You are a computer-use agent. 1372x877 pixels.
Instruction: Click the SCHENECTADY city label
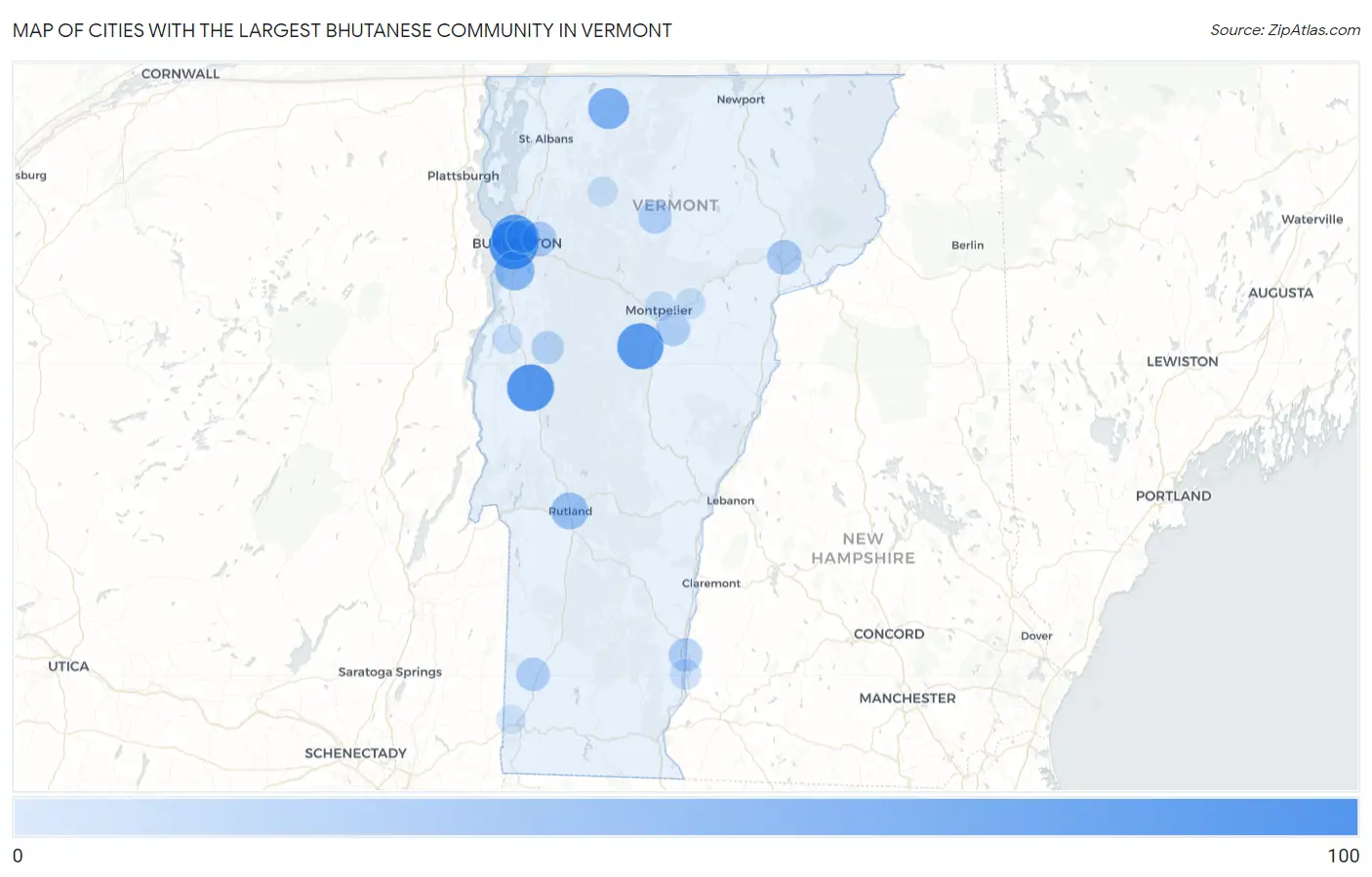coord(355,753)
